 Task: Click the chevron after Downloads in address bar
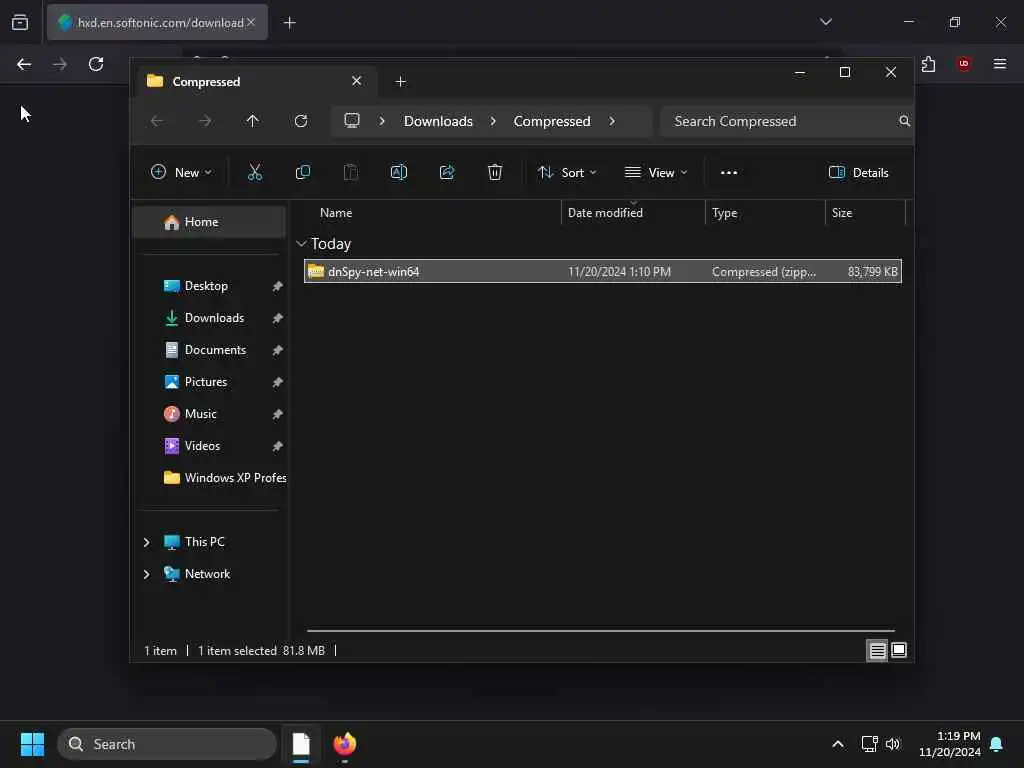click(x=493, y=121)
